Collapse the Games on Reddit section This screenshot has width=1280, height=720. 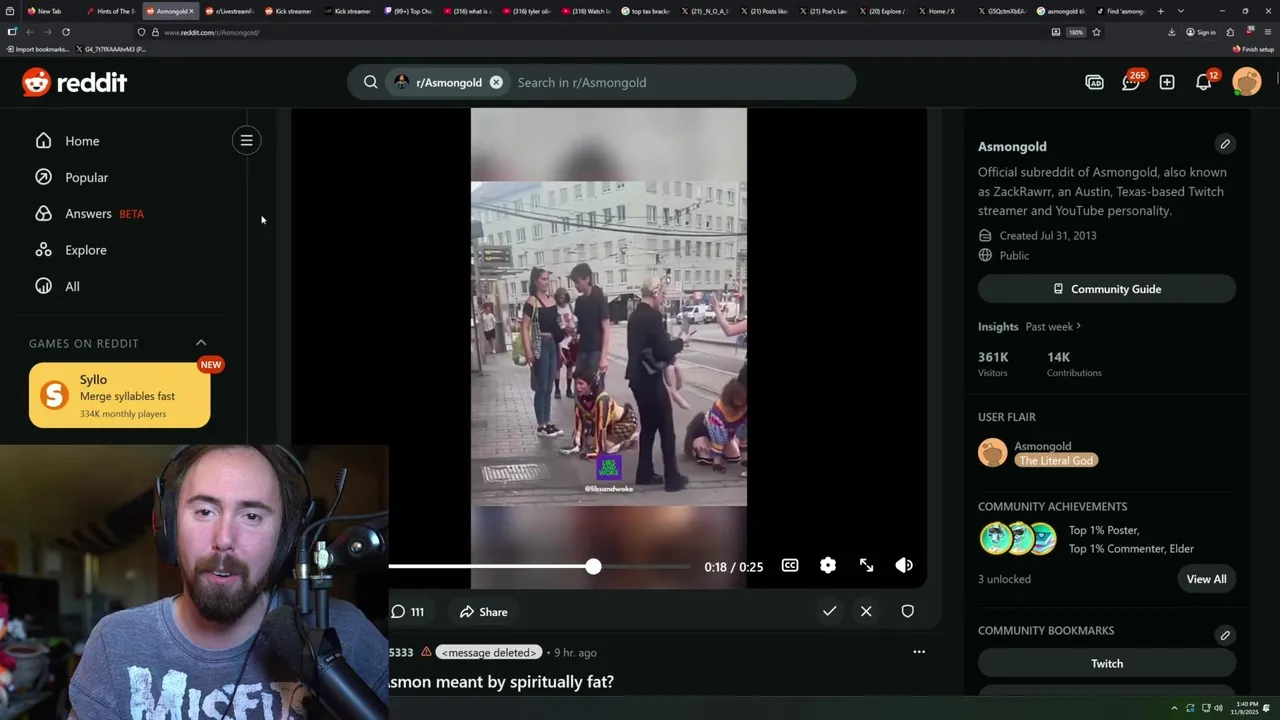point(201,343)
